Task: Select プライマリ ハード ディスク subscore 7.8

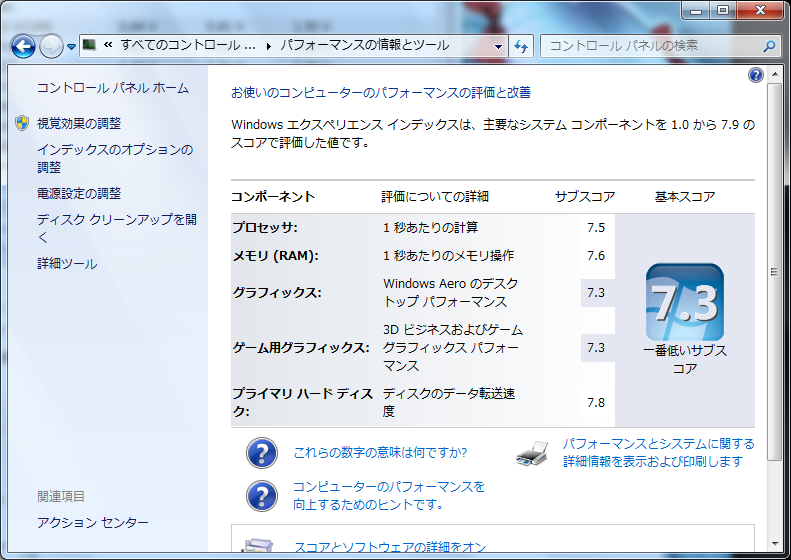Action: (596, 403)
